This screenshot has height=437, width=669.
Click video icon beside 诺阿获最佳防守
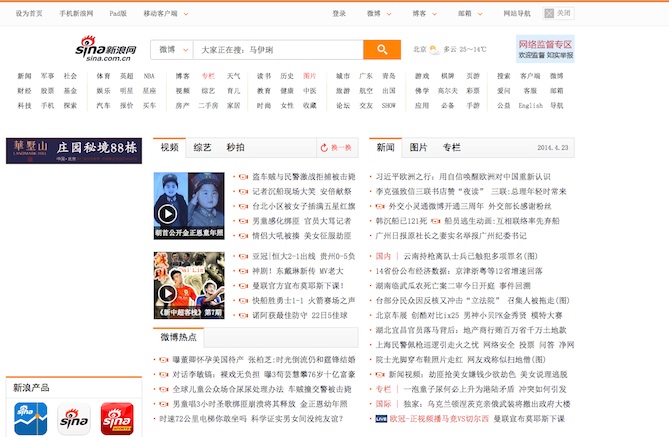(243, 315)
